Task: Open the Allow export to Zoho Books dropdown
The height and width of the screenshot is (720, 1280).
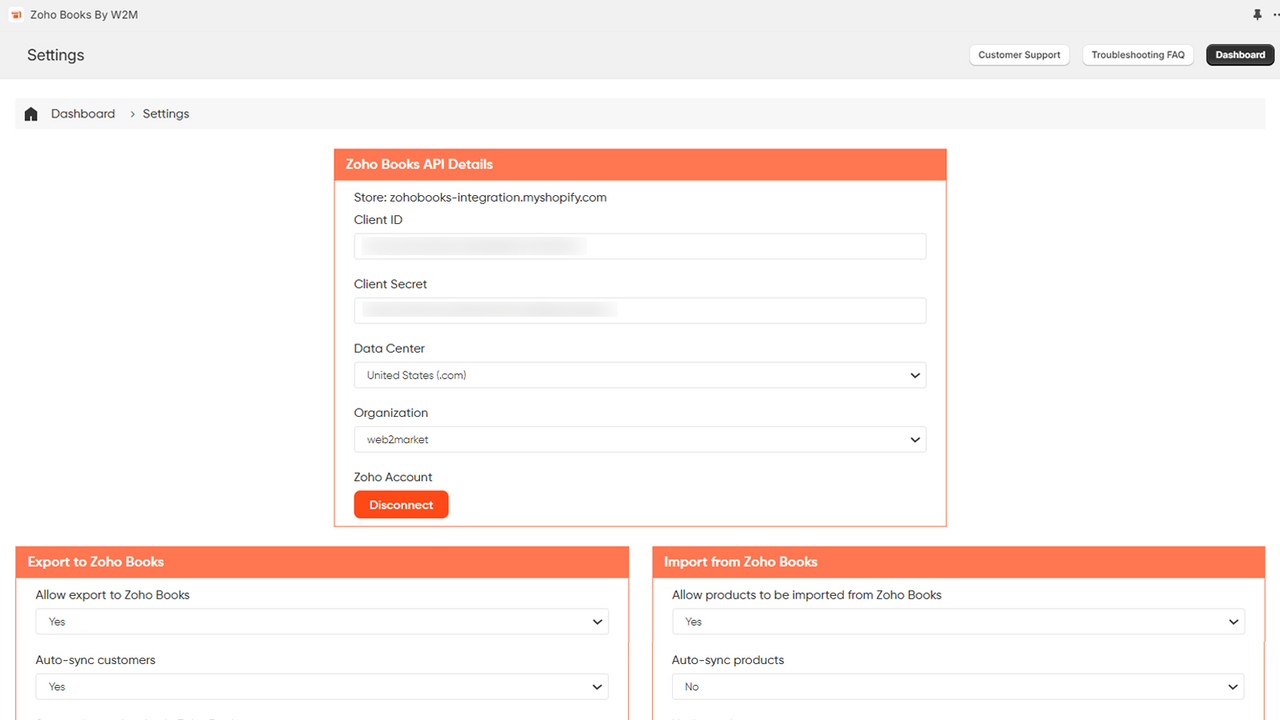Action: coord(322,621)
